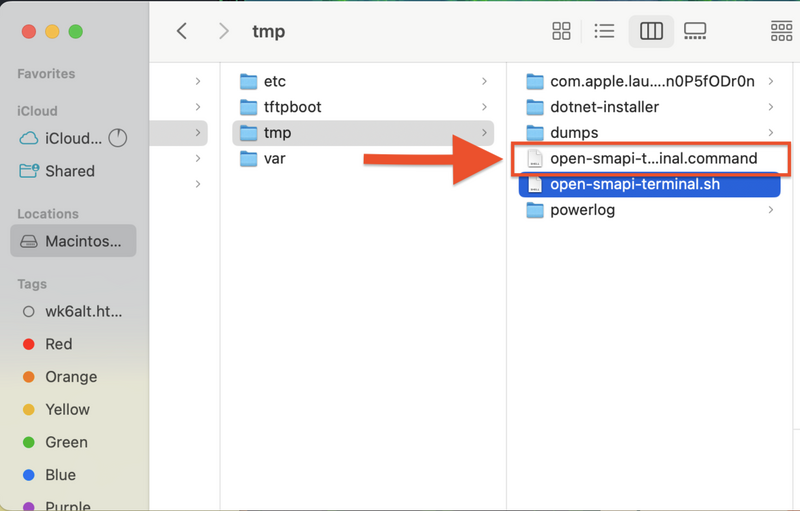
Task: Click the etc folder icon
Action: pos(248,81)
